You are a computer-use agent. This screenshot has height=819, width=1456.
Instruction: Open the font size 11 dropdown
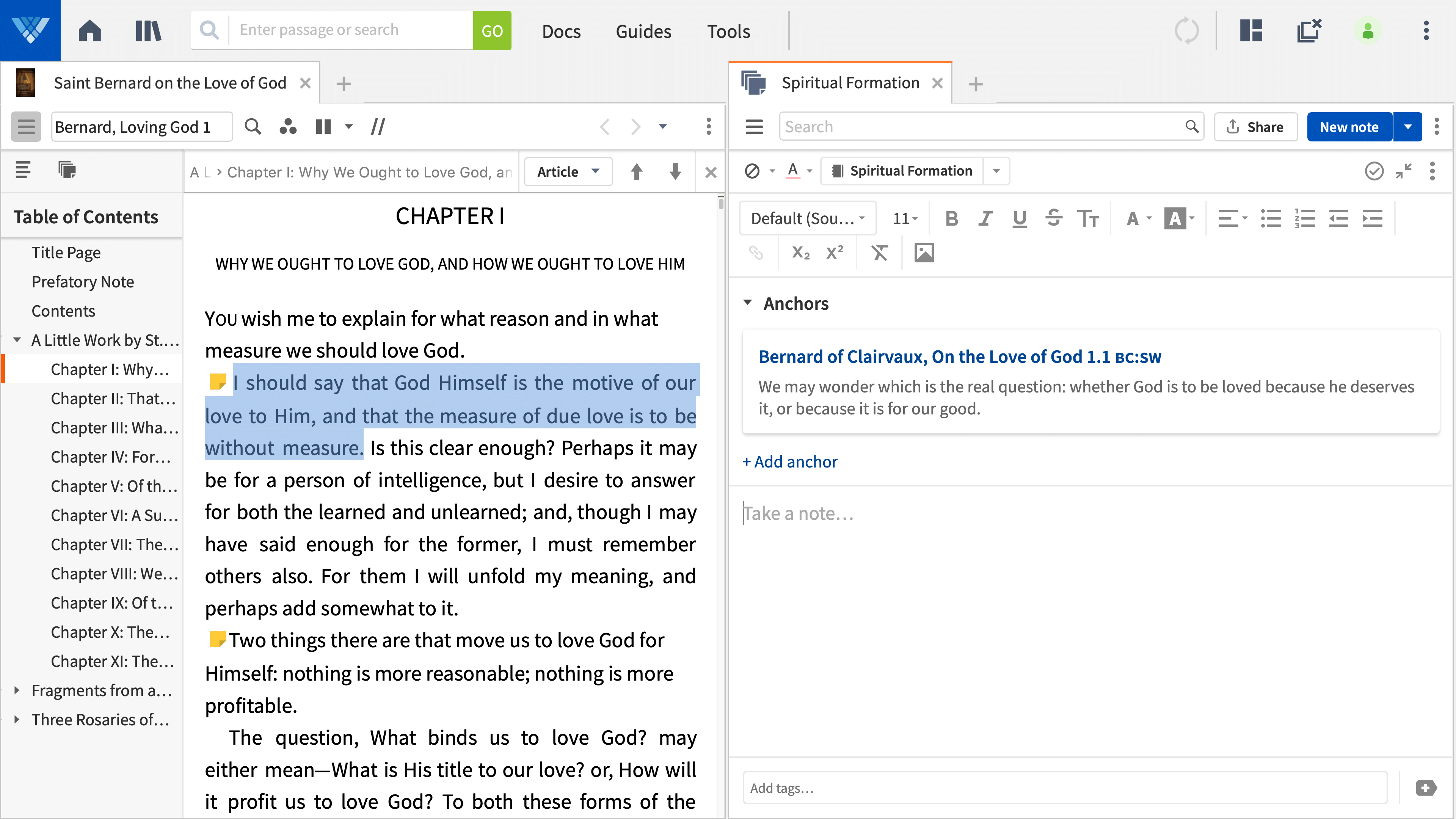click(x=905, y=218)
